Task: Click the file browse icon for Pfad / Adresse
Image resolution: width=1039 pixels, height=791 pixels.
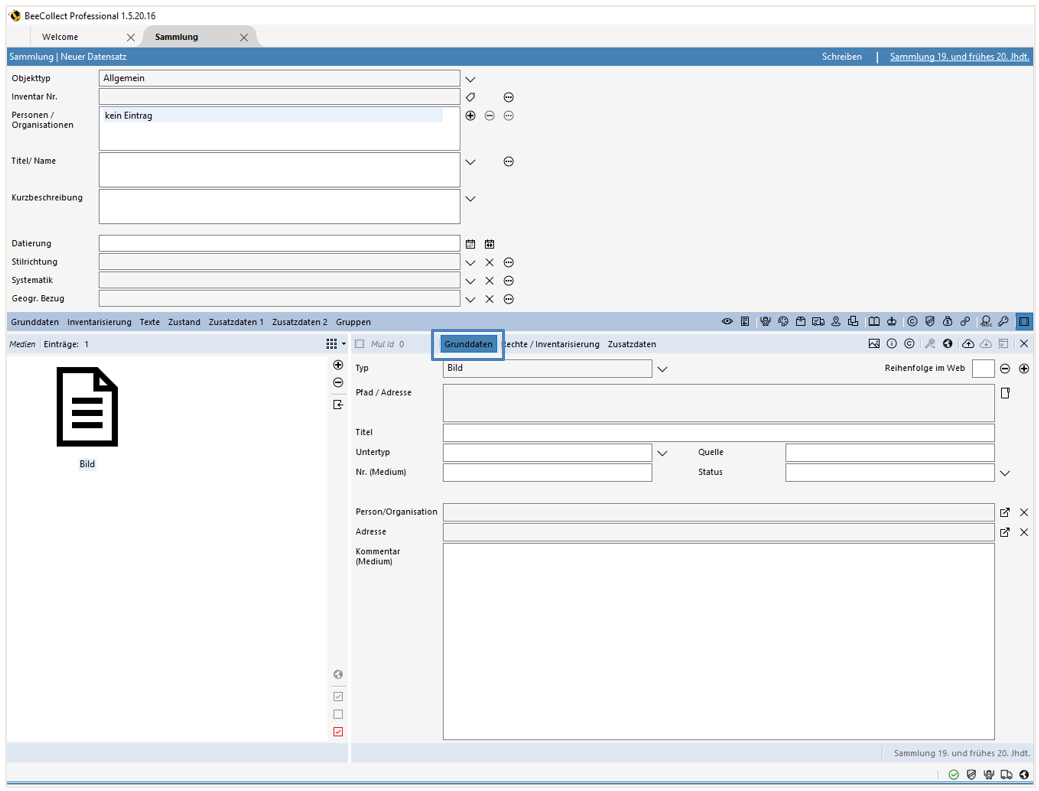Action: click(x=1005, y=393)
